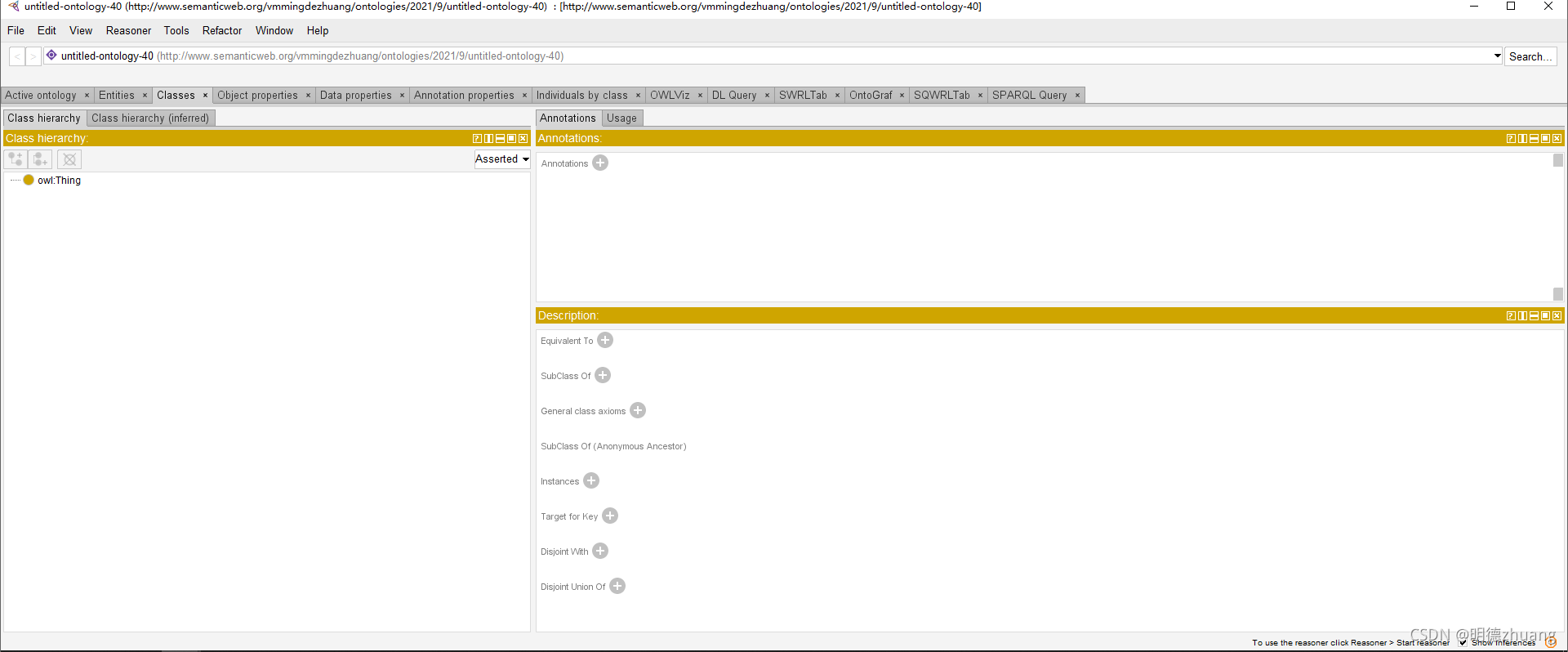Click the Search... button
Screen dimensions: 1568x652
coord(1530,56)
